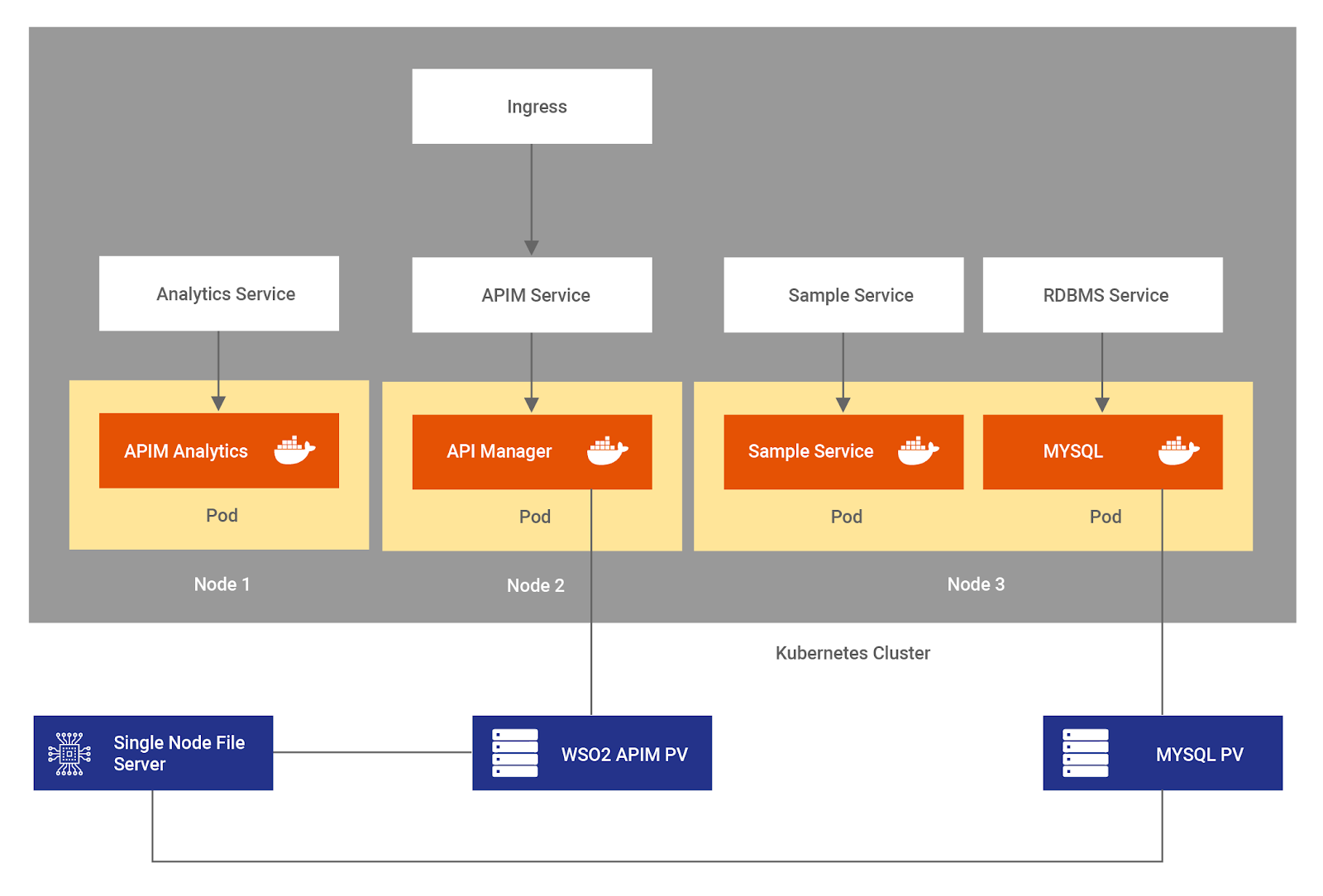1323x896 pixels.
Task: Select the "WSO2 APIM PV" text
Action: (x=624, y=755)
